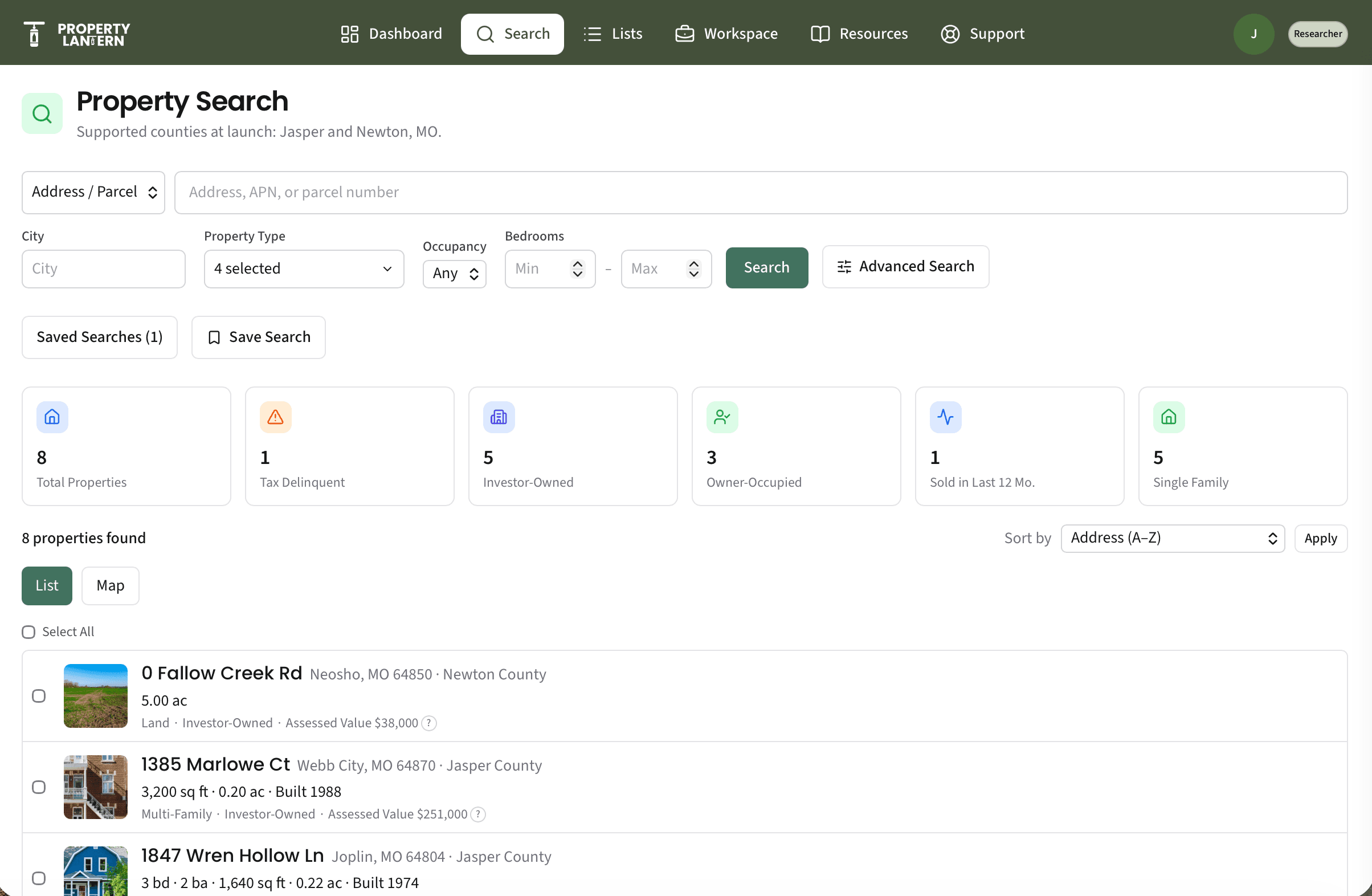Check the box for 0 Fallow Creek Rd
1372x896 pixels.
coord(39,696)
